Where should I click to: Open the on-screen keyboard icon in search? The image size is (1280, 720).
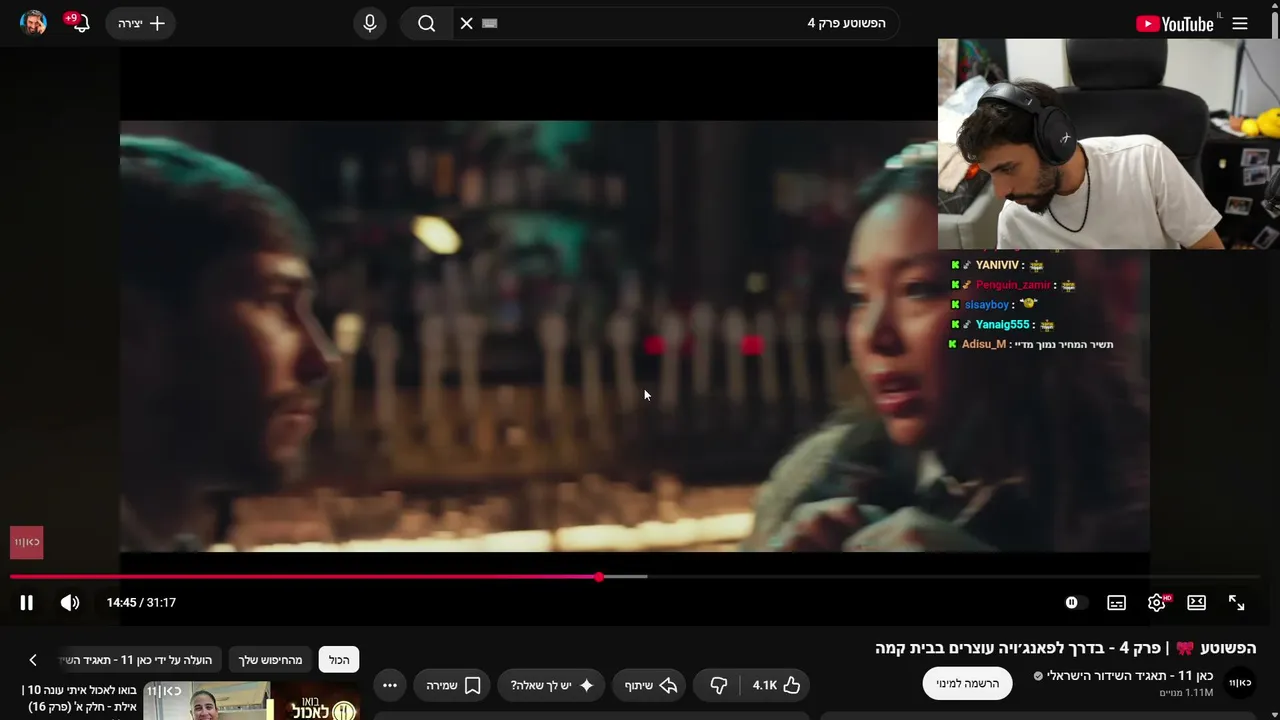489,23
